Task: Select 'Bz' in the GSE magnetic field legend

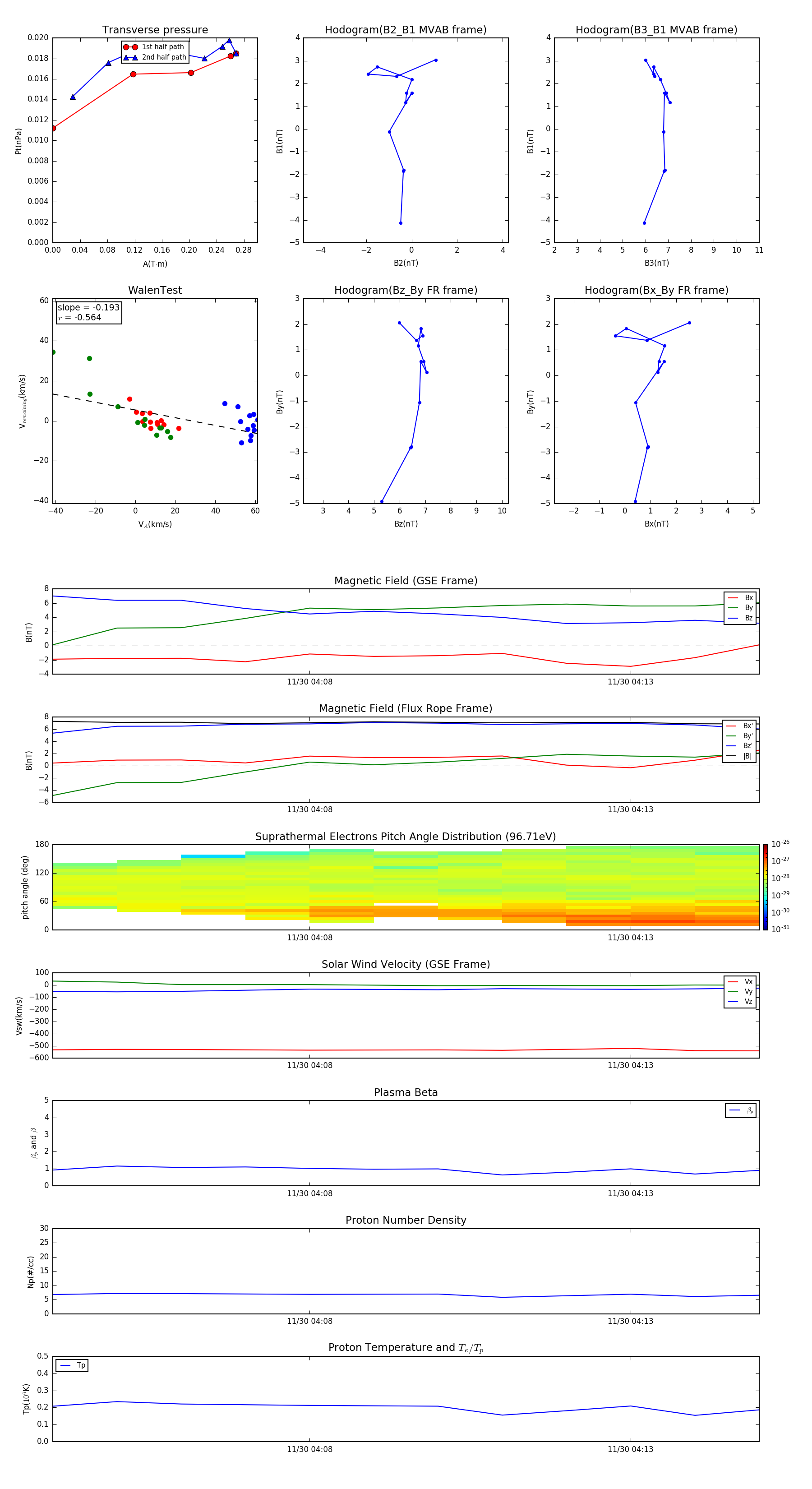Action: [740, 618]
